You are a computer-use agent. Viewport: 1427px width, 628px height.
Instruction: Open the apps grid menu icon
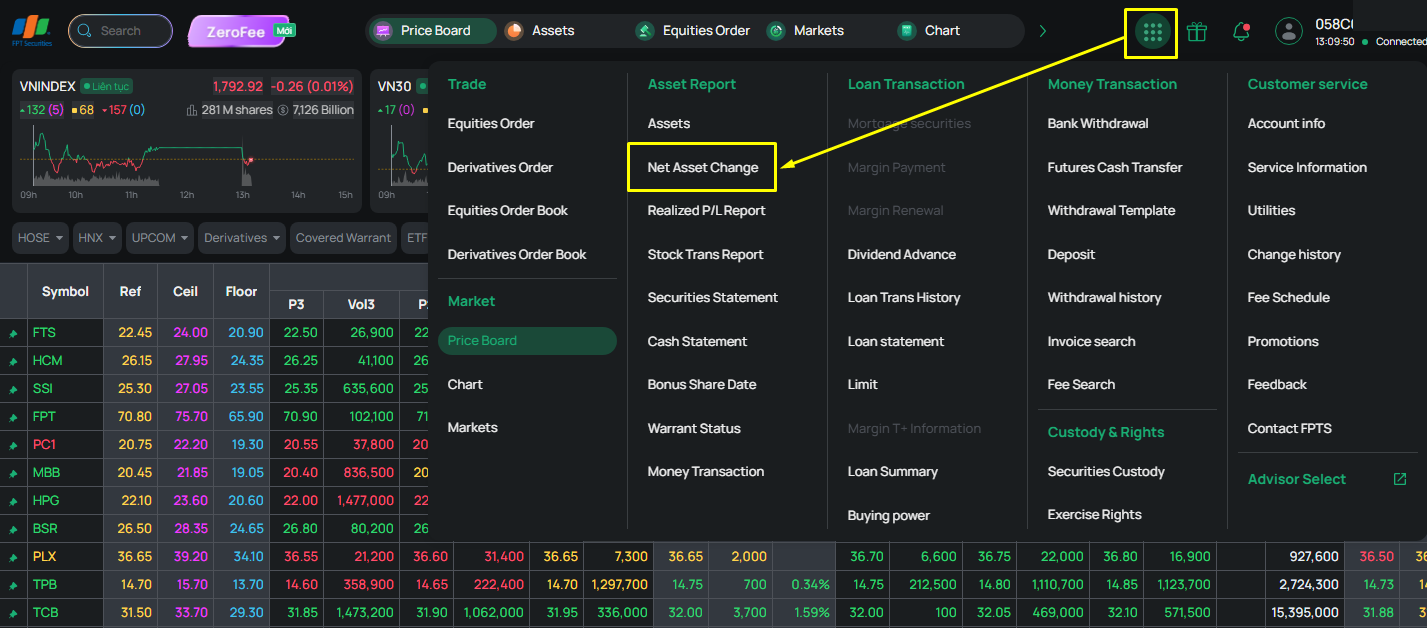click(1152, 32)
